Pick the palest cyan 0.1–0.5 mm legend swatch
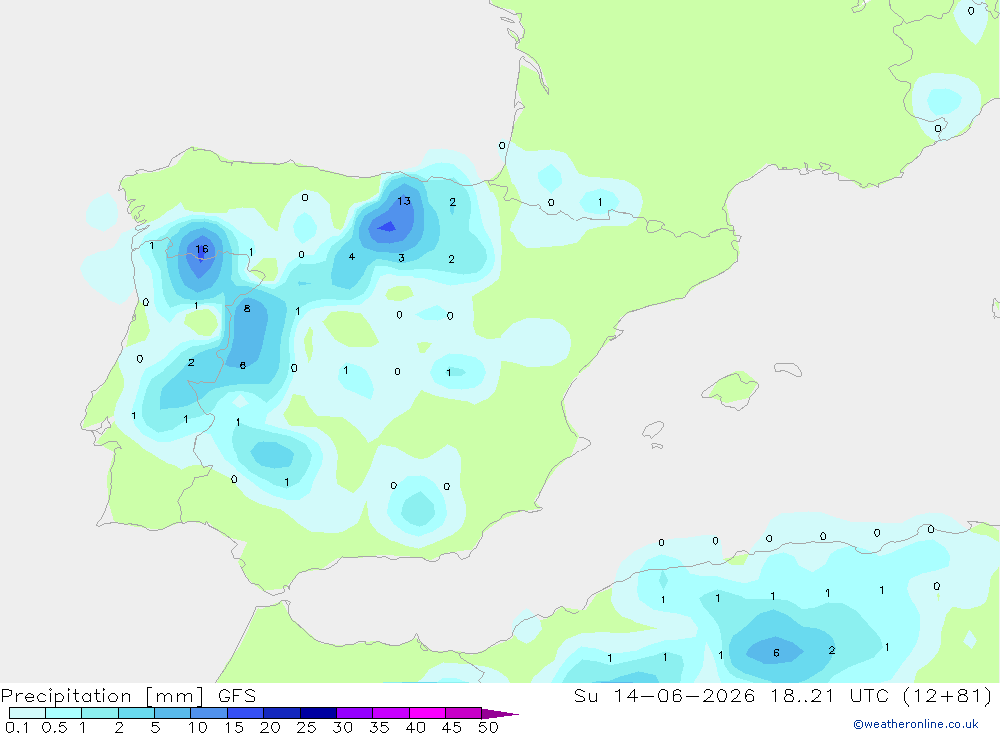Image resolution: width=1000 pixels, height=733 pixels. tap(27, 713)
